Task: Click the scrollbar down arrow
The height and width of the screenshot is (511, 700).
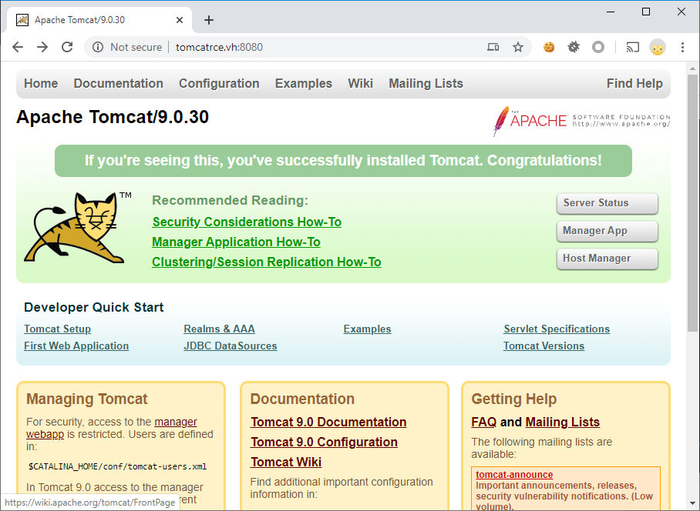Action: pos(692,504)
